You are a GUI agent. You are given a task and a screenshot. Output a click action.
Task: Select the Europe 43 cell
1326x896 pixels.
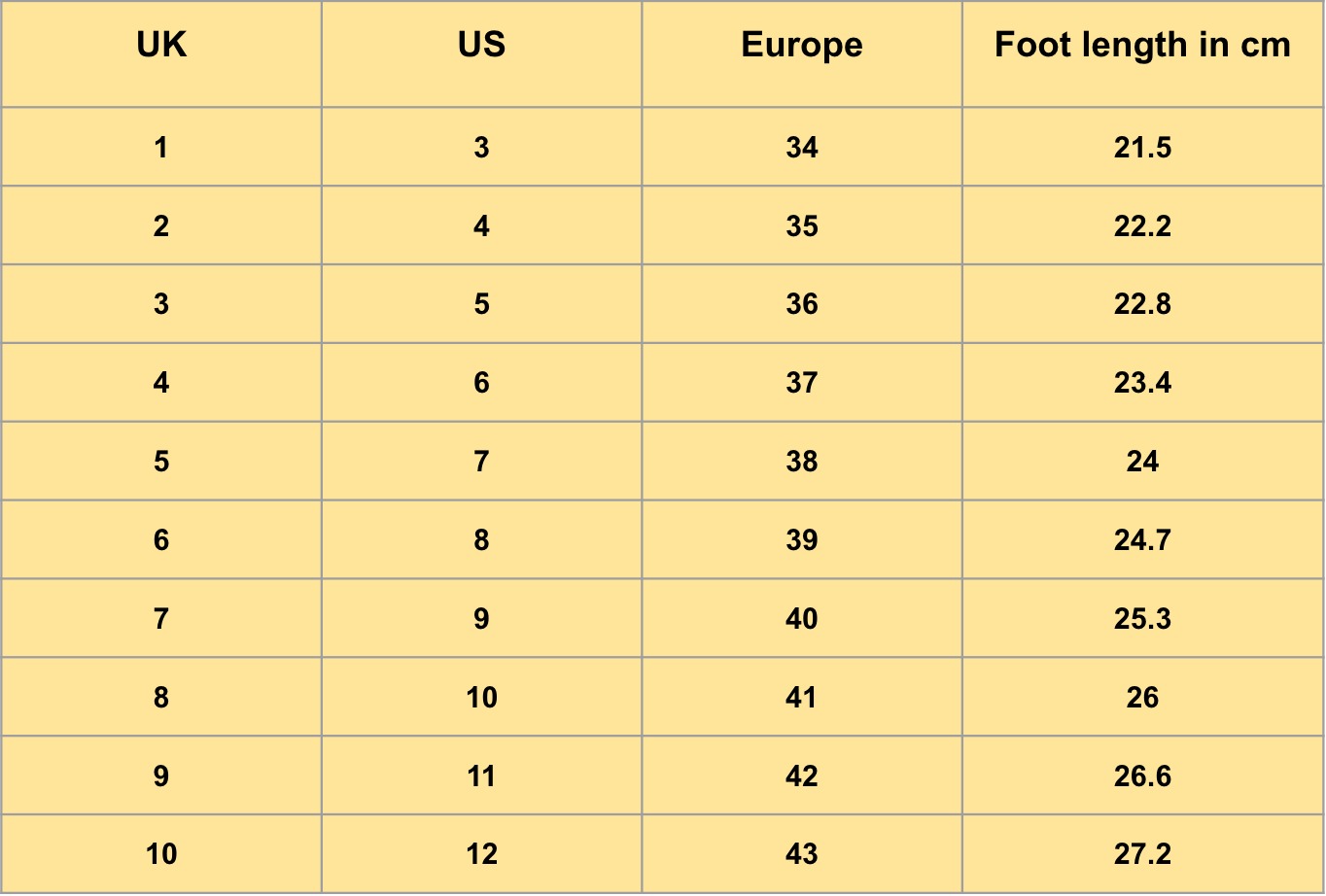(801, 854)
